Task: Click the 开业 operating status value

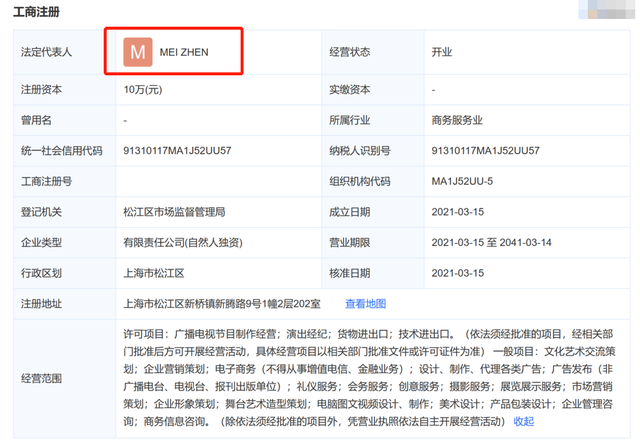Action: click(x=442, y=52)
